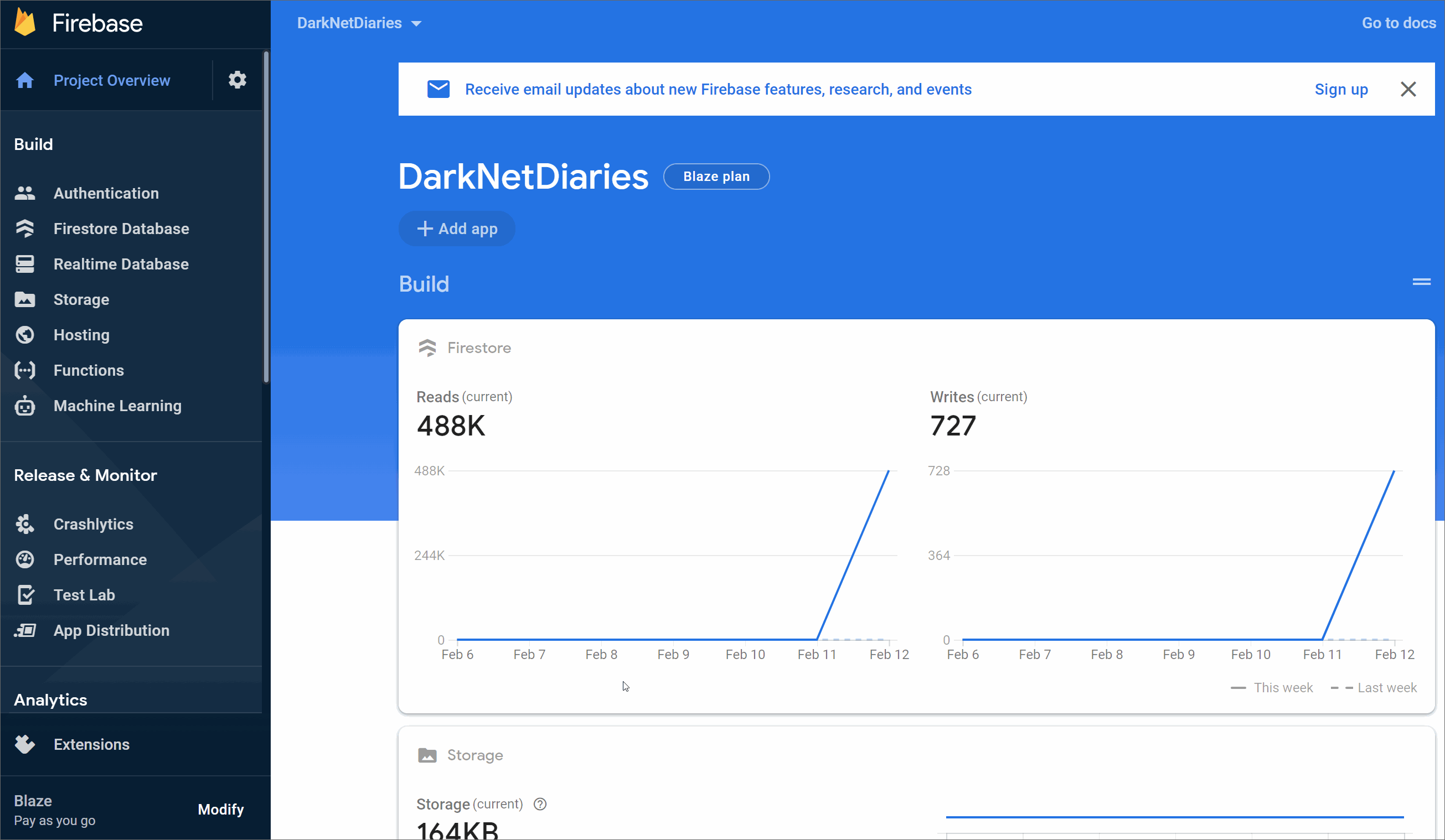Click the Realtime Database icon
The height and width of the screenshot is (840, 1445).
tap(25, 264)
